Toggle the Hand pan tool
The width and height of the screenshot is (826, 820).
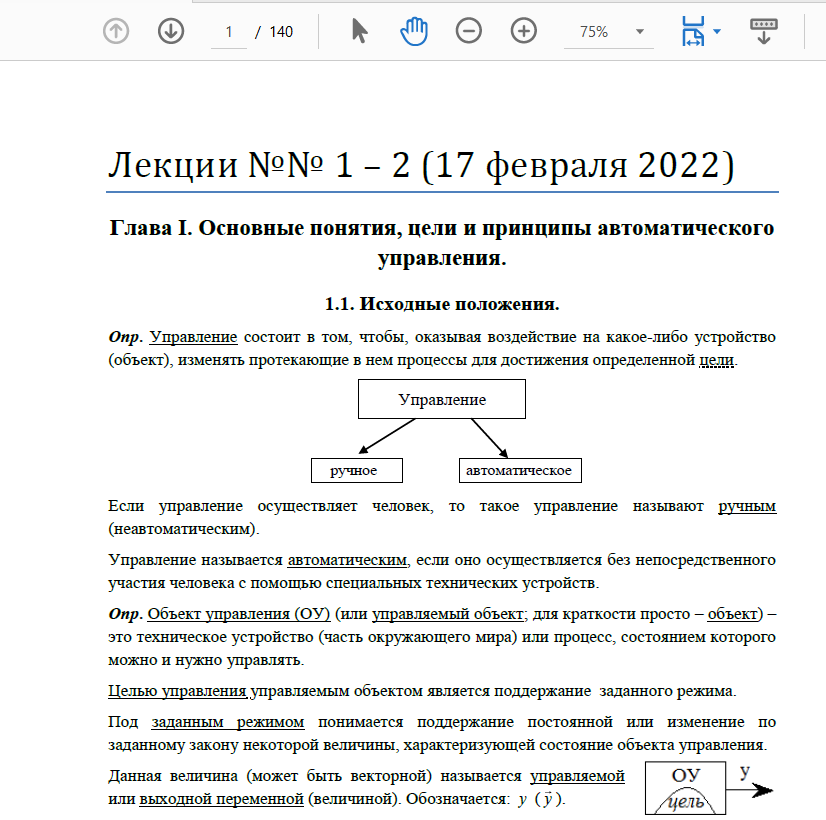[x=414, y=31]
